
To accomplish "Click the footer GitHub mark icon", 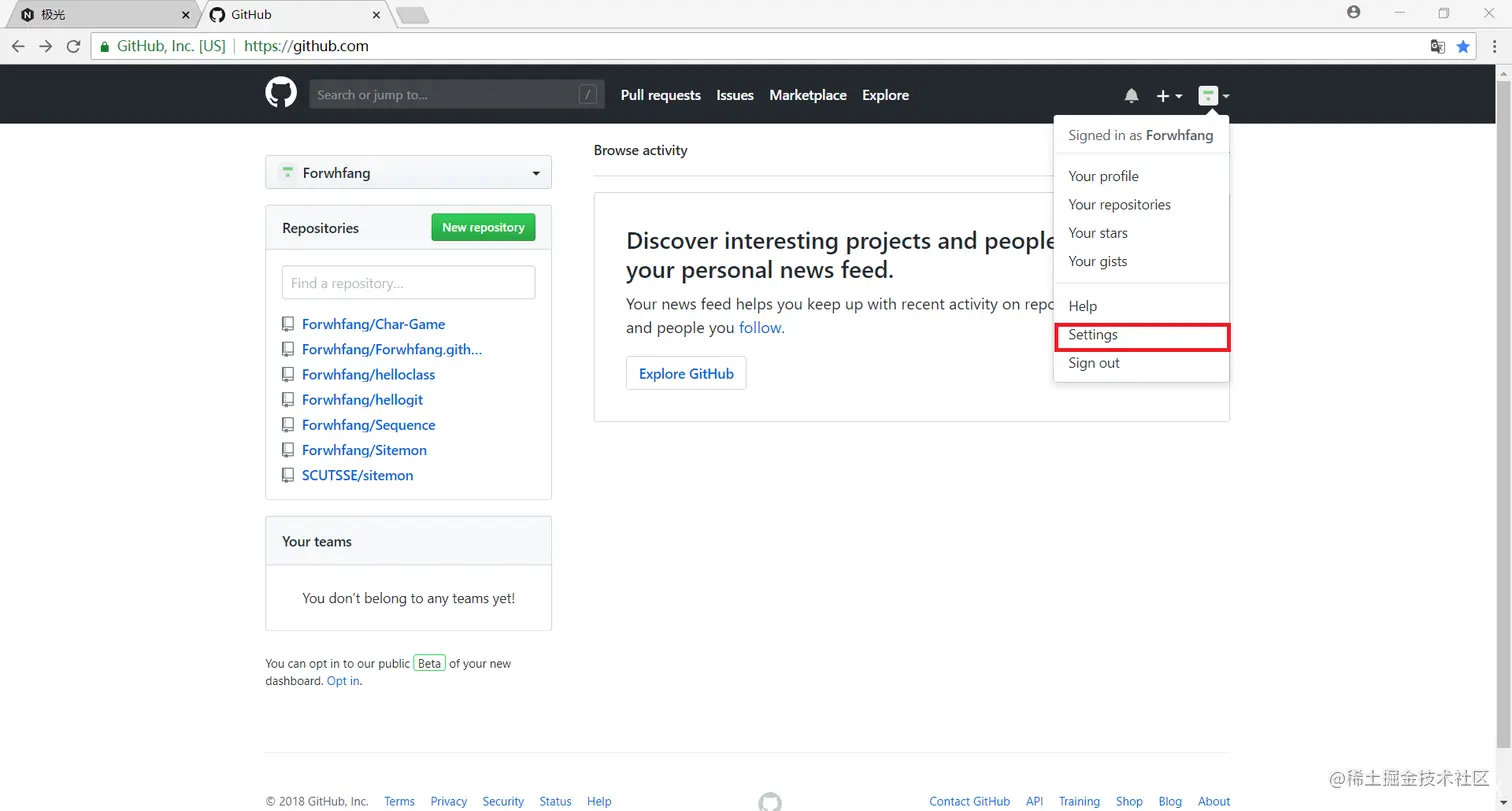I will pos(770,802).
